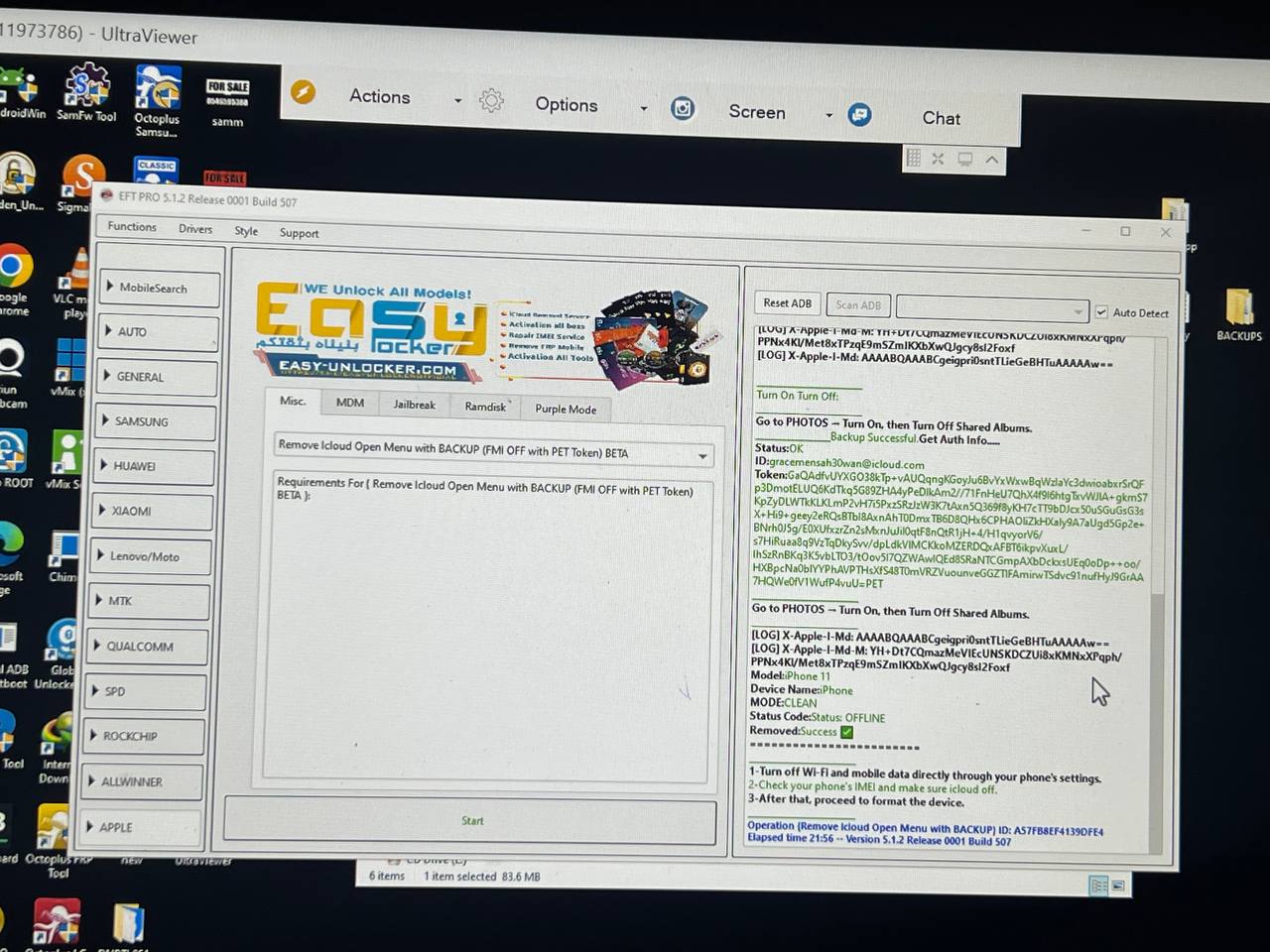Expand the SAMSUNG sidebar section
Viewport: 1270px width, 952px height.
point(156,421)
